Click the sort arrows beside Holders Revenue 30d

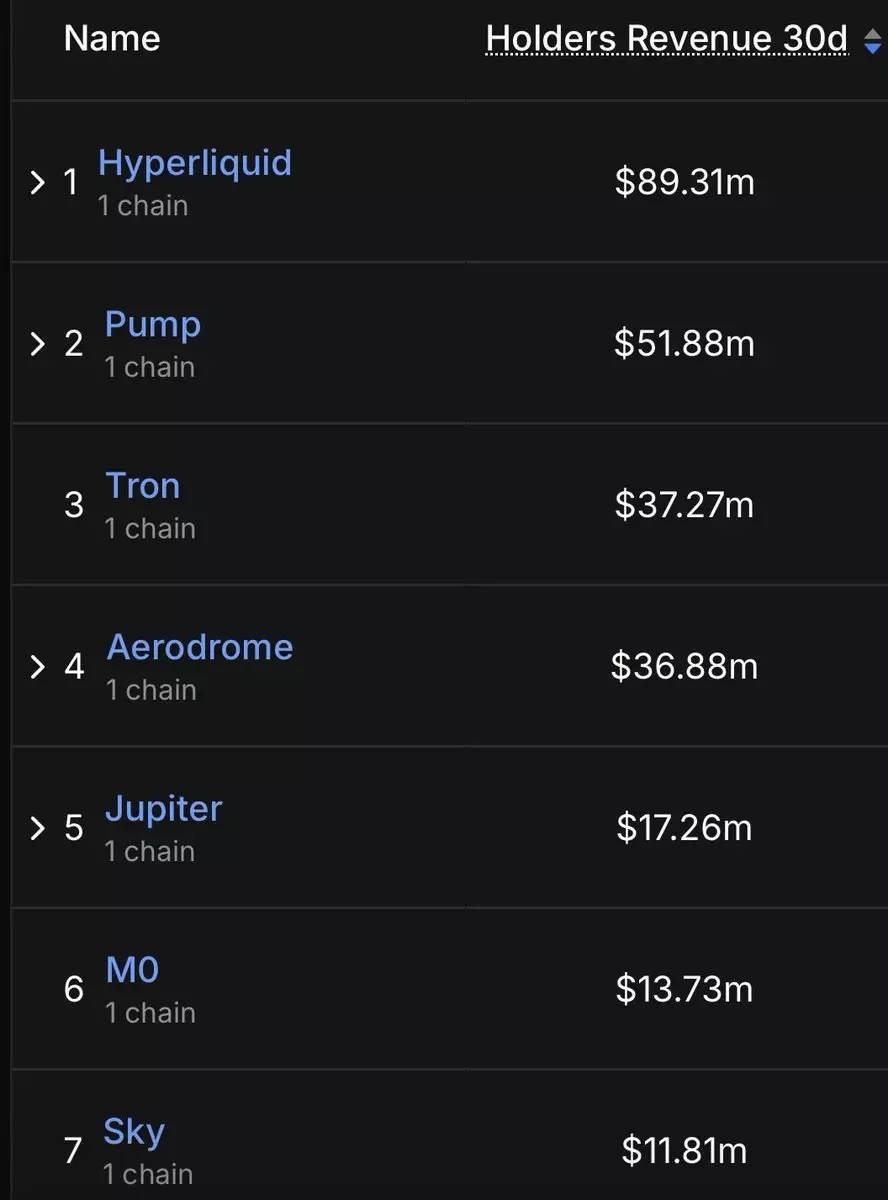(x=872, y=41)
